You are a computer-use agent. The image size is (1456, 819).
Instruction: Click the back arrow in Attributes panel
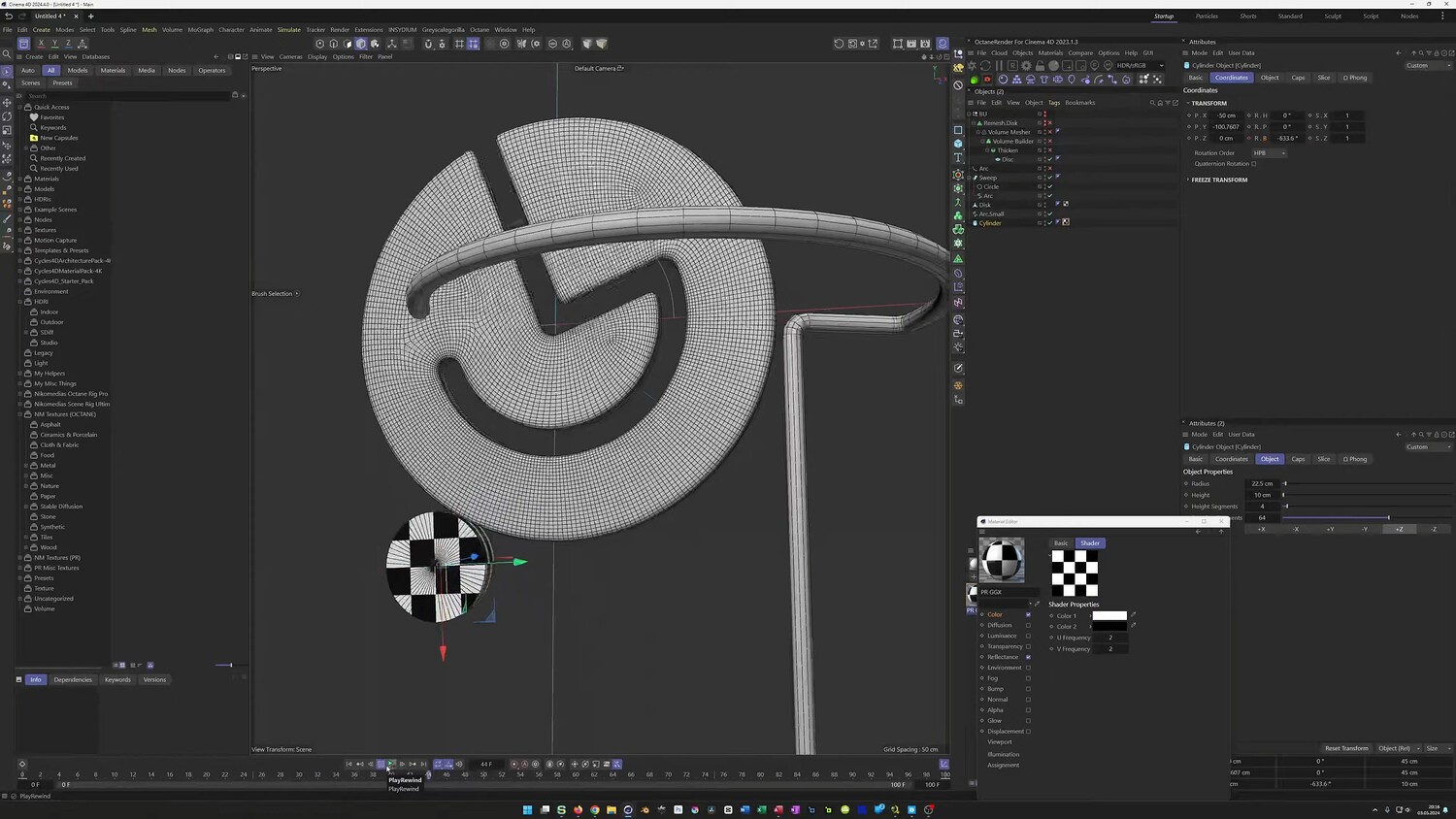1398,53
